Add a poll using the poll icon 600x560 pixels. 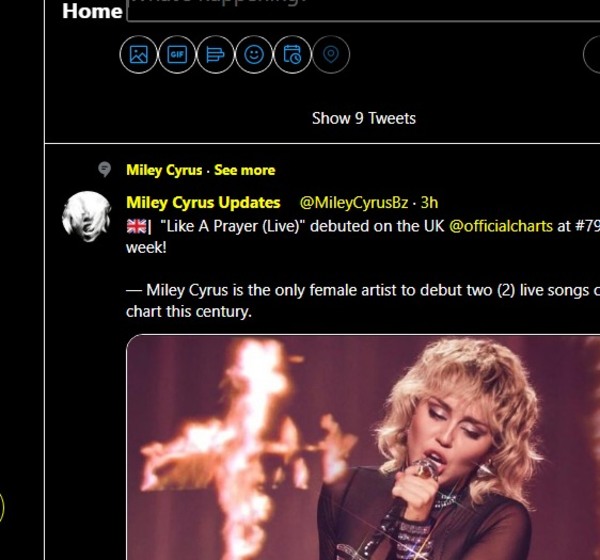[x=215, y=55]
